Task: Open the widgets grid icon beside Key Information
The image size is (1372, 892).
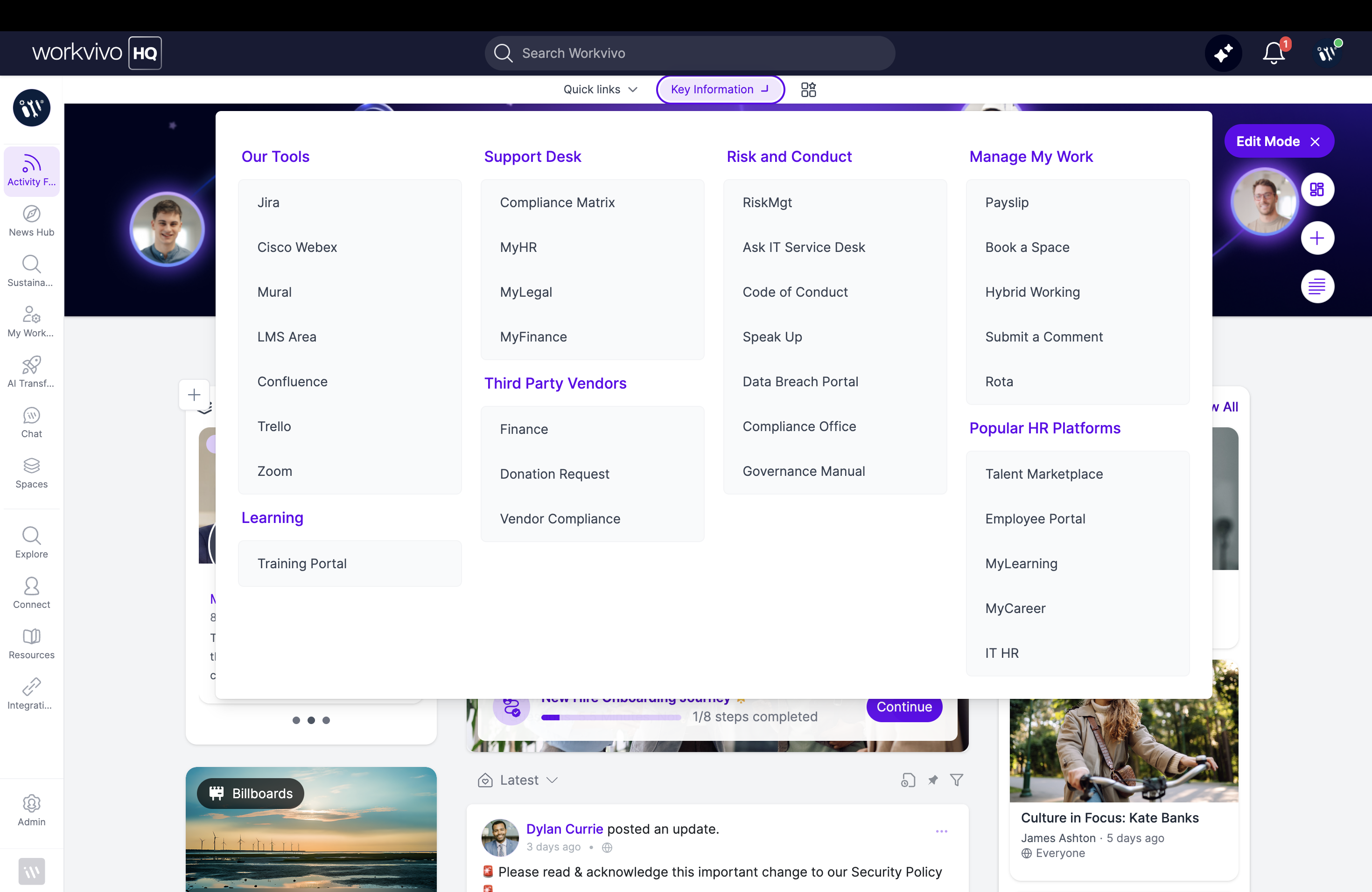Action: (808, 89)
